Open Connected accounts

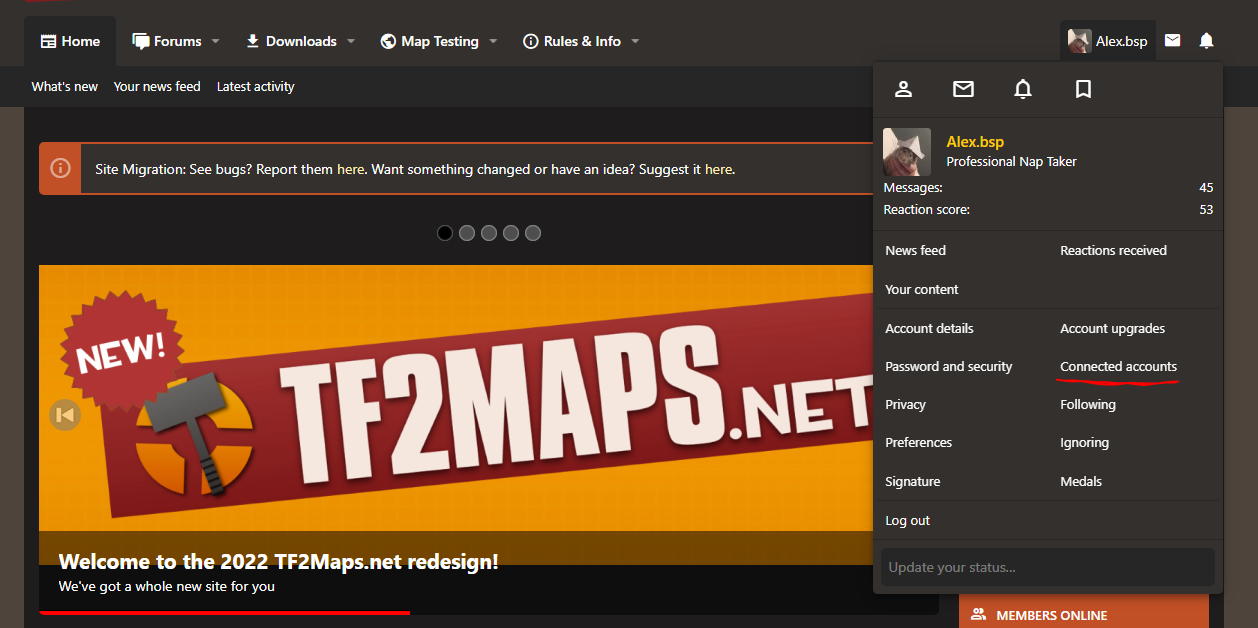(1118, 367)
